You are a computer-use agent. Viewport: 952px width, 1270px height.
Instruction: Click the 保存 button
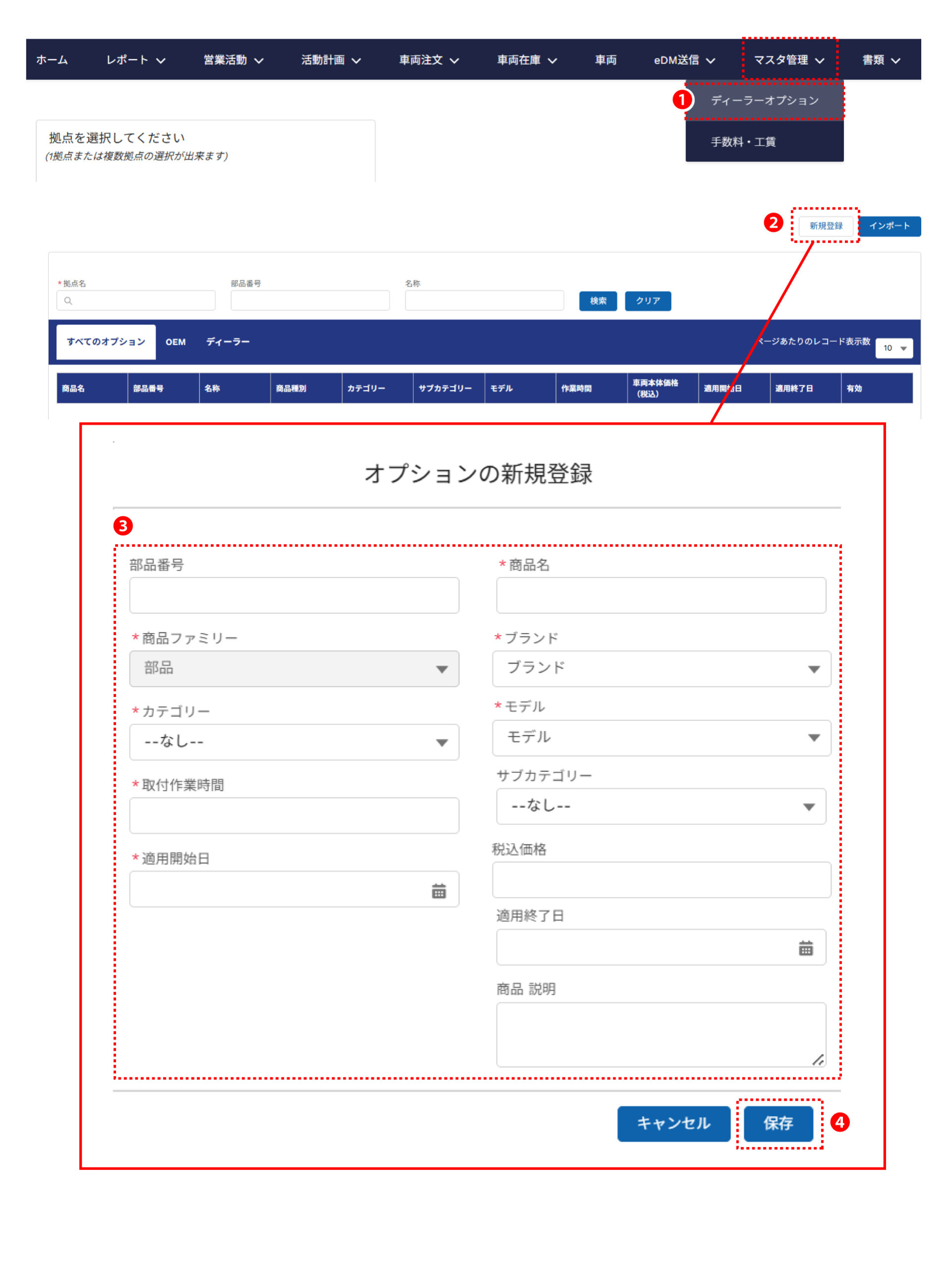(x=777, y=1123)
